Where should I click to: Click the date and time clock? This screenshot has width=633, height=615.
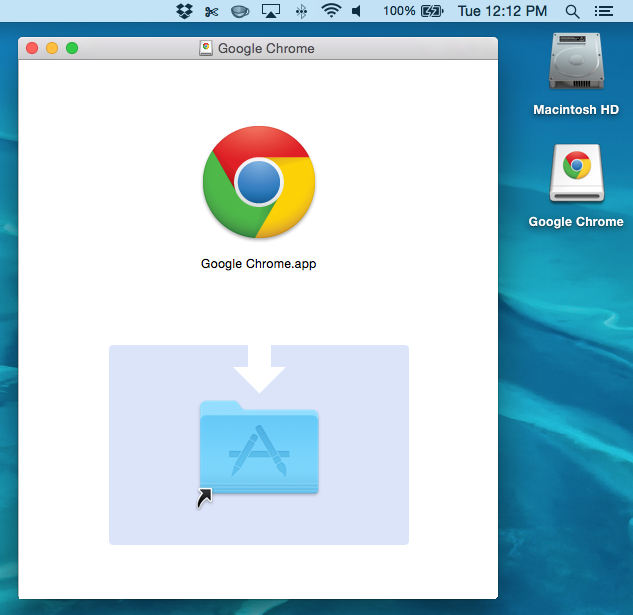(502, 11)
